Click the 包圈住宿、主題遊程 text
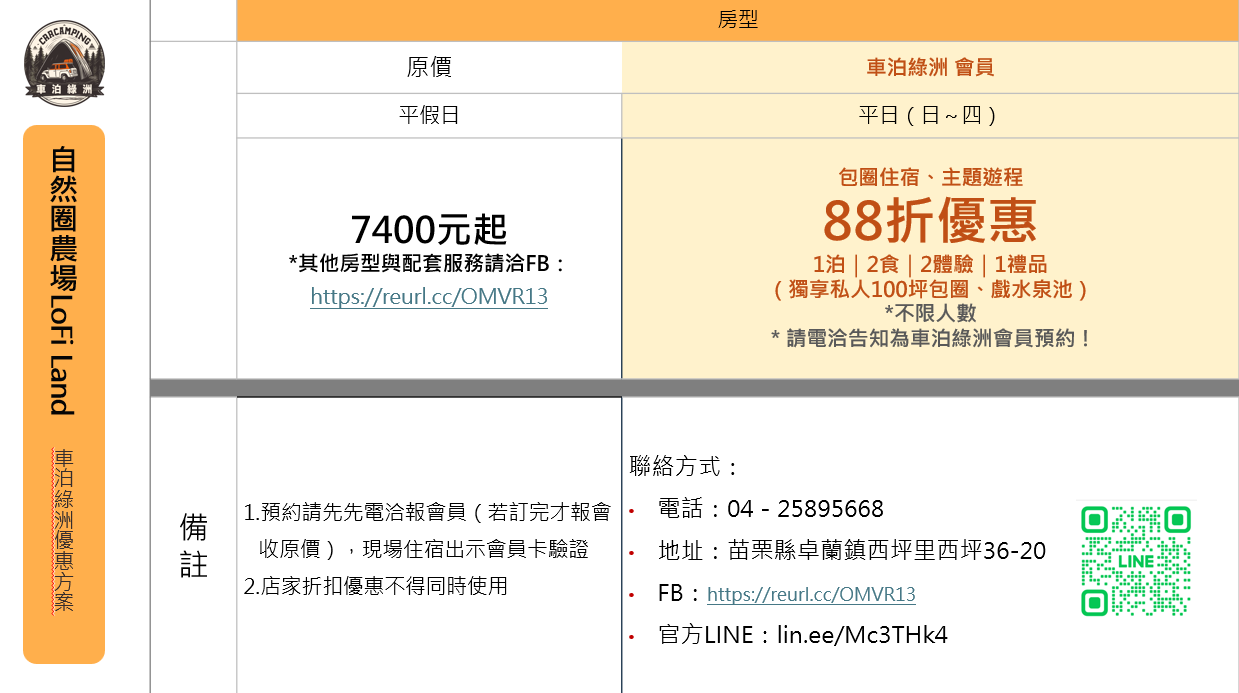Image resolution: width=1239 pixels, height=693 pixels. point(930,177)
